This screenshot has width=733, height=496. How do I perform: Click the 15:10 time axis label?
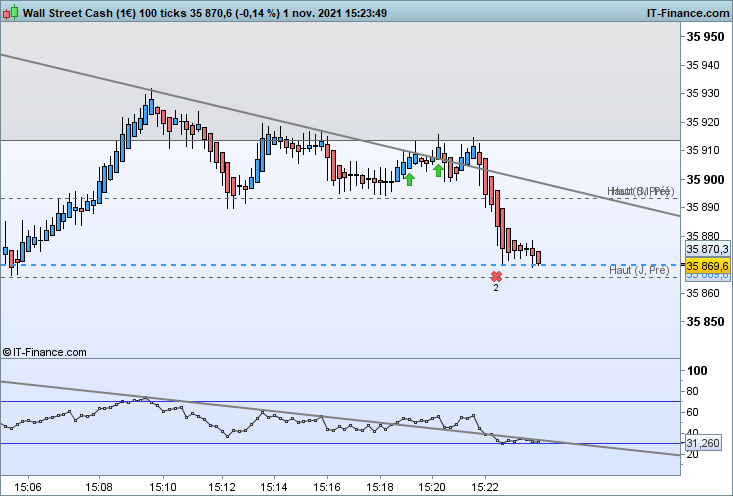pyautogui.click(x=163, y=487)
